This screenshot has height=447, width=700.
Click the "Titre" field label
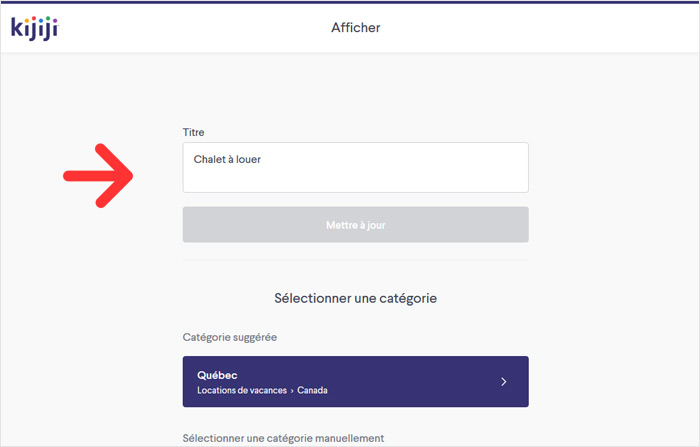tap(193, 132)
